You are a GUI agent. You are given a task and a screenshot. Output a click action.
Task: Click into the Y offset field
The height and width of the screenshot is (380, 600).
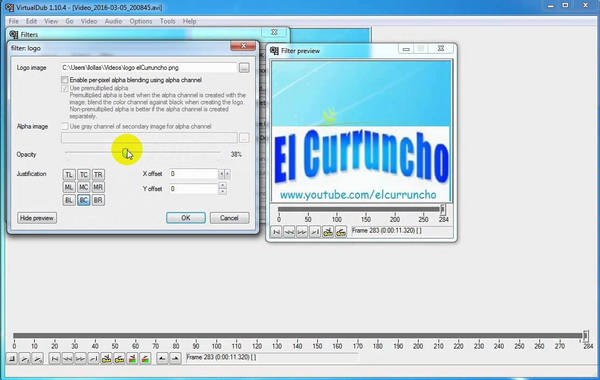click(193, 189)
